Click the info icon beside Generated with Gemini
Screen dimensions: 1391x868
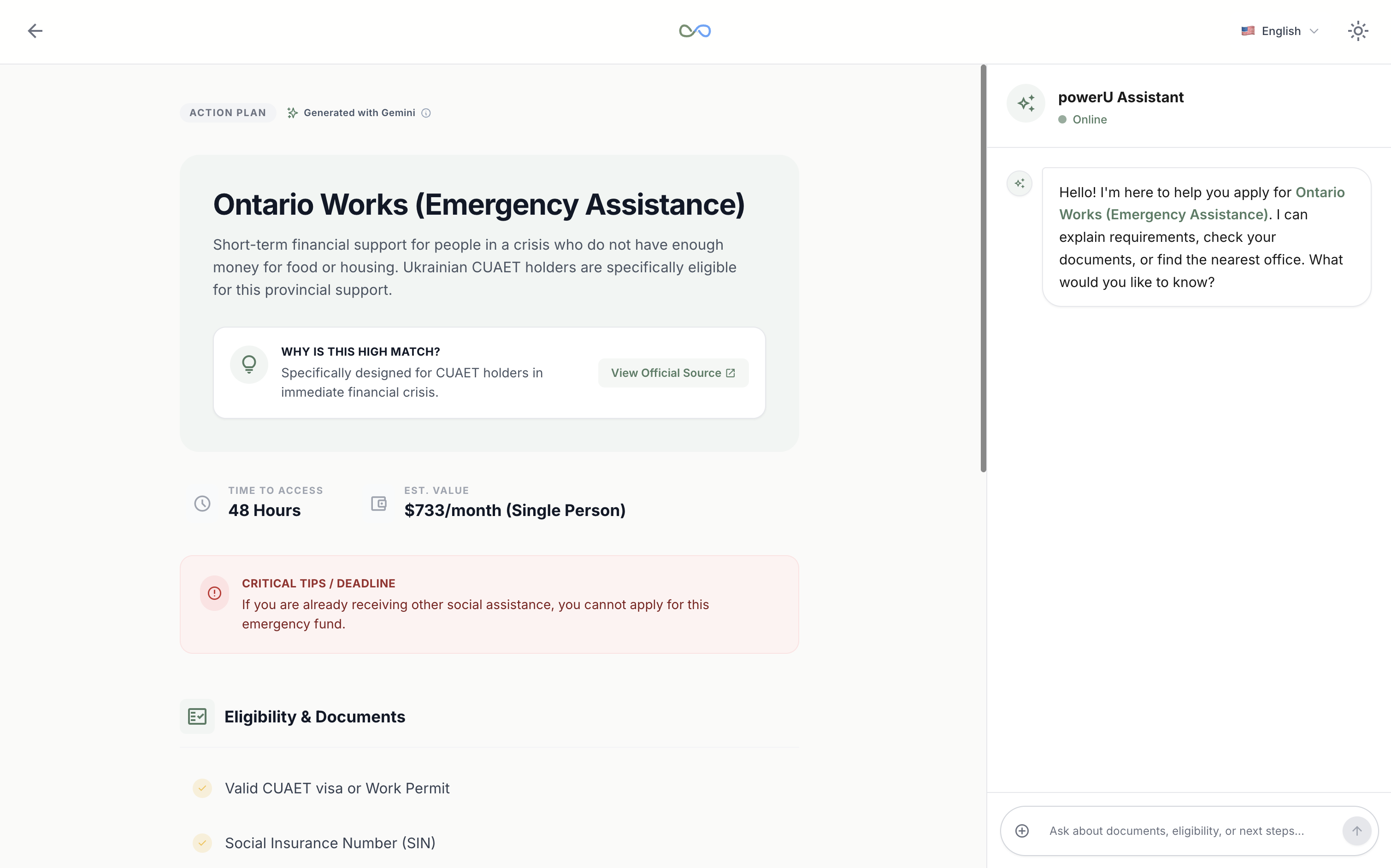click(426, 113)
